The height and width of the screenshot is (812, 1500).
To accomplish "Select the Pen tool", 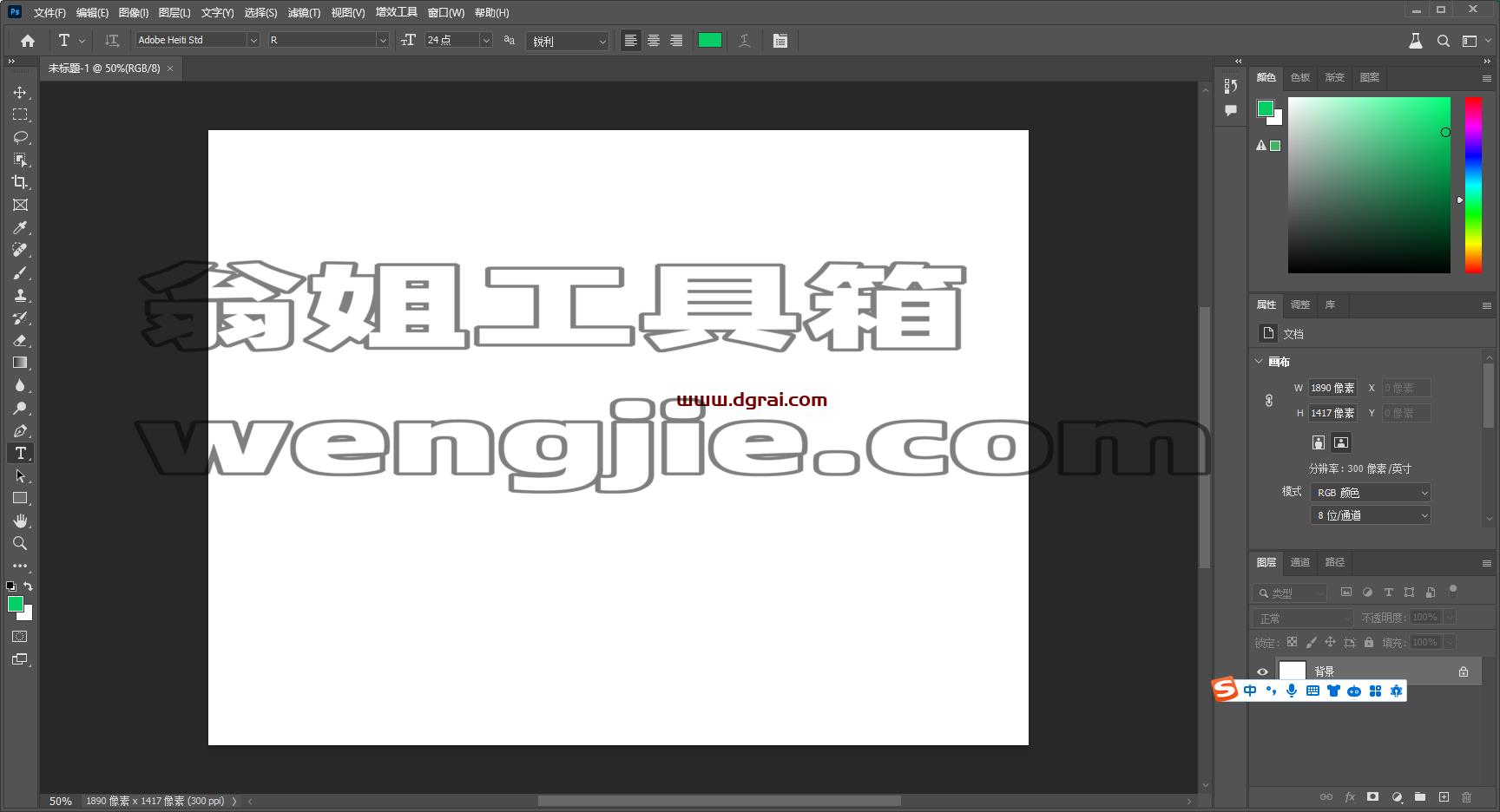I will pyautogui.click(x=20, y=430).
